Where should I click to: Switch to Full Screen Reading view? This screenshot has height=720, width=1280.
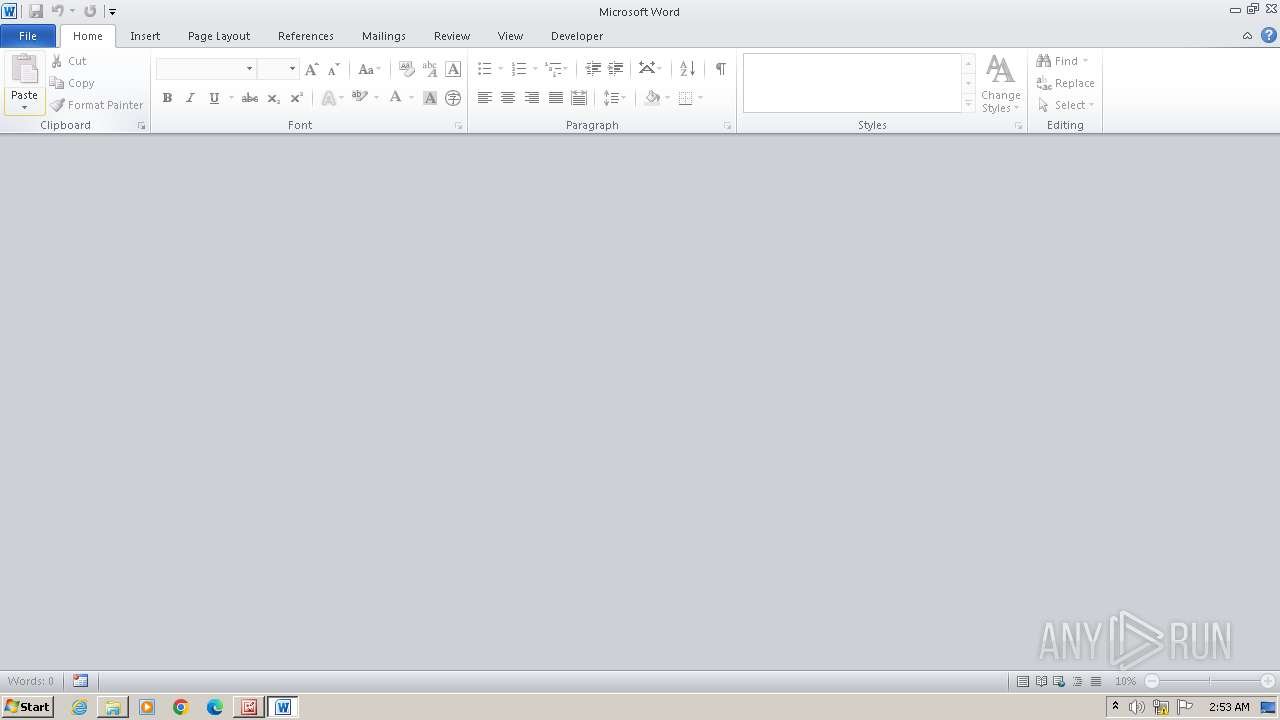(1041, 681)
